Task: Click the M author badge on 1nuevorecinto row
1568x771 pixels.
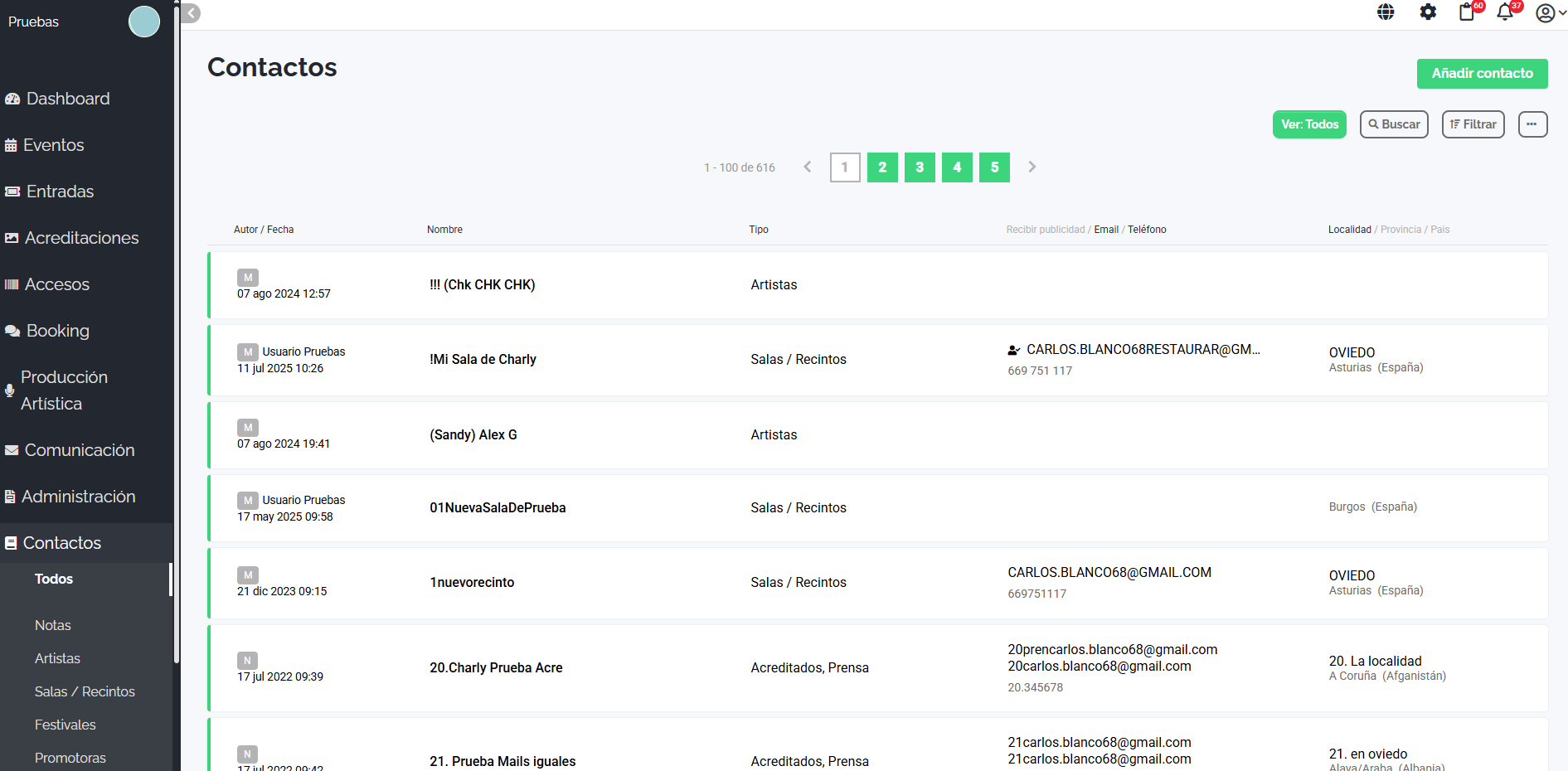Action: coord(248,575)
